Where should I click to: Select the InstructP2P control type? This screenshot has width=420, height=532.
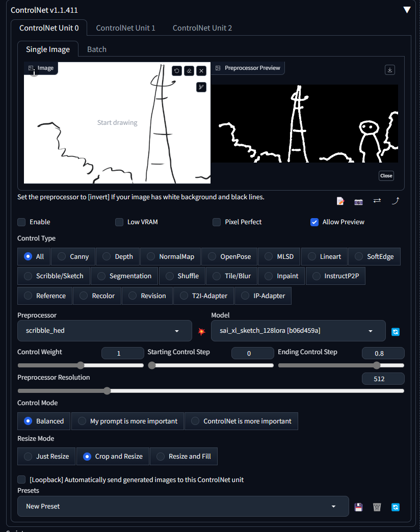(336, 276)
